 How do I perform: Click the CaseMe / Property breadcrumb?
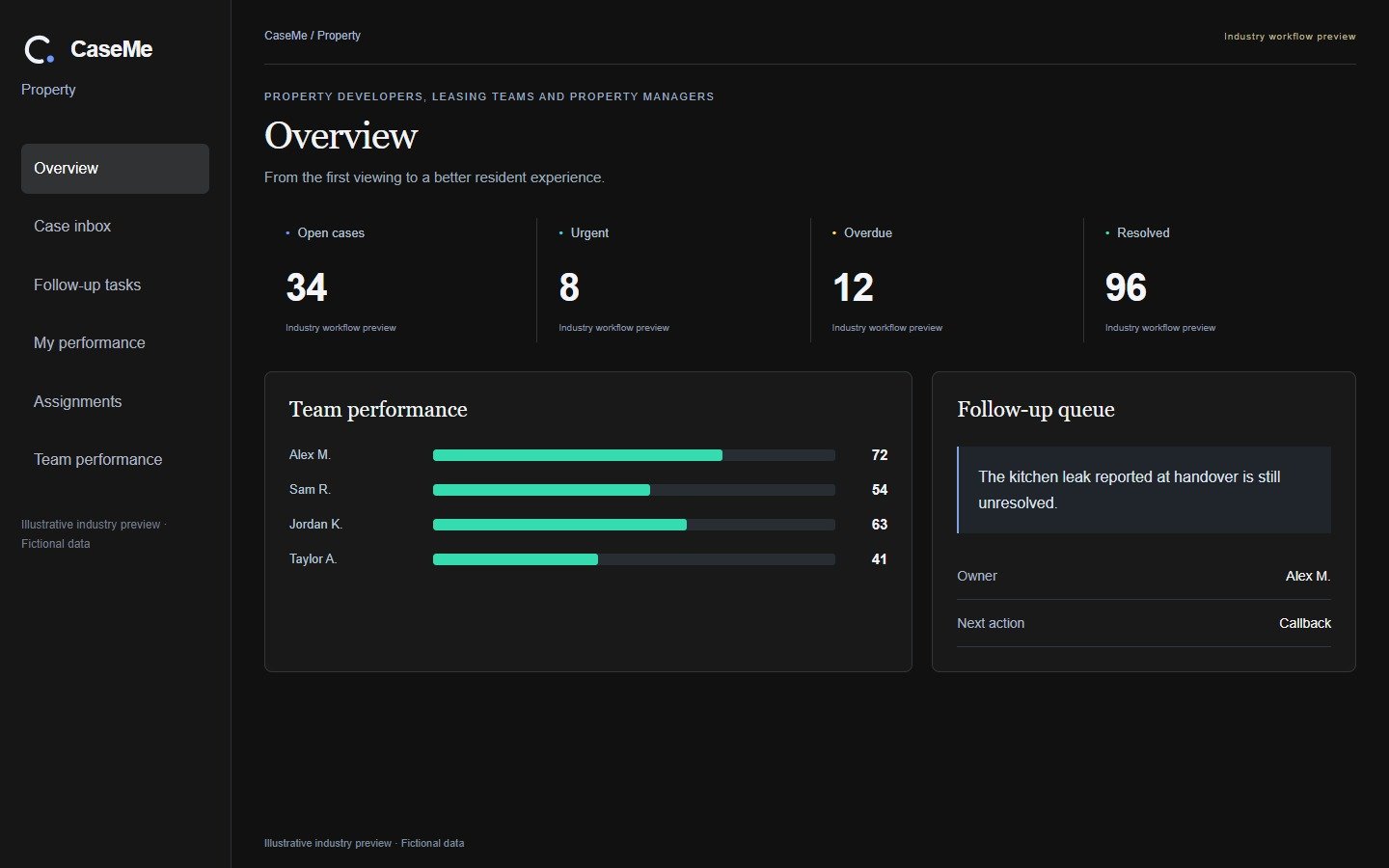pyautogui.click(x=313, y=36)
